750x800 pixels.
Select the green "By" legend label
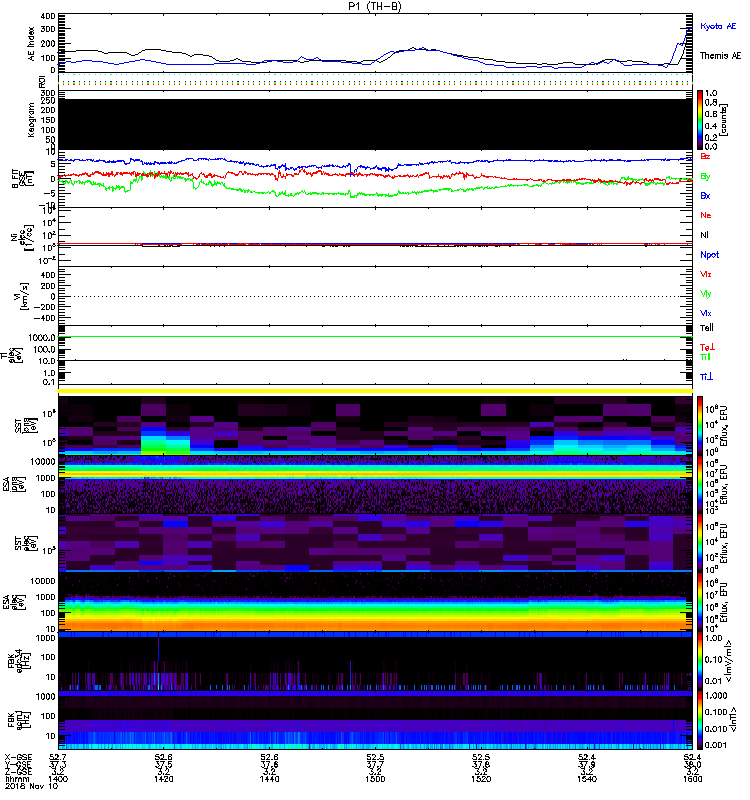pyautogui.click(x=705, y=177)
